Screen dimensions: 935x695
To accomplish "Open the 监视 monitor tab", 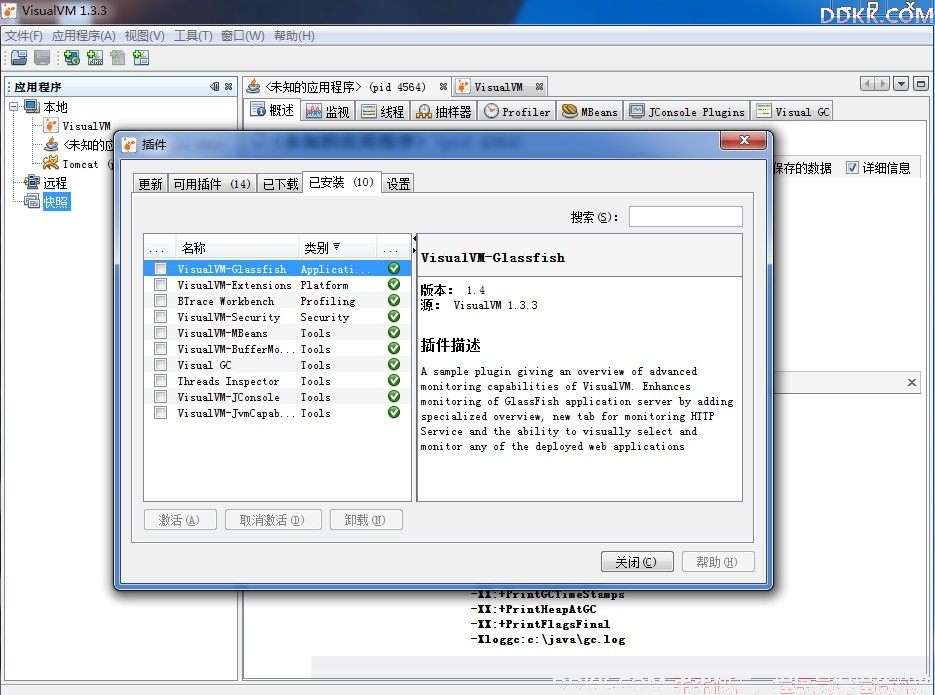I will (328, 111).
